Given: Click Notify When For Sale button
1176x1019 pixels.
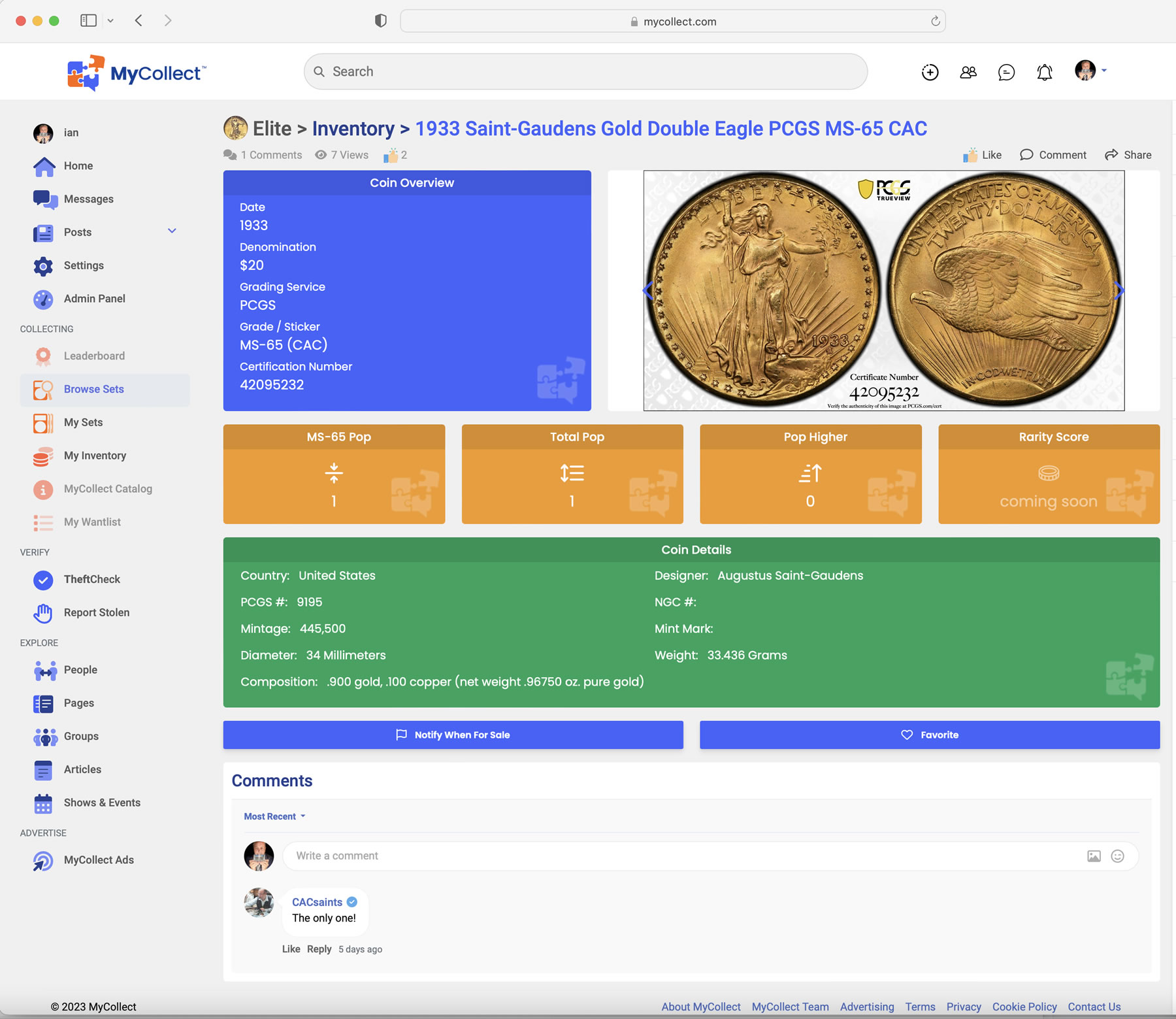Looking at the screenshot, I should [x=453, y=735].
